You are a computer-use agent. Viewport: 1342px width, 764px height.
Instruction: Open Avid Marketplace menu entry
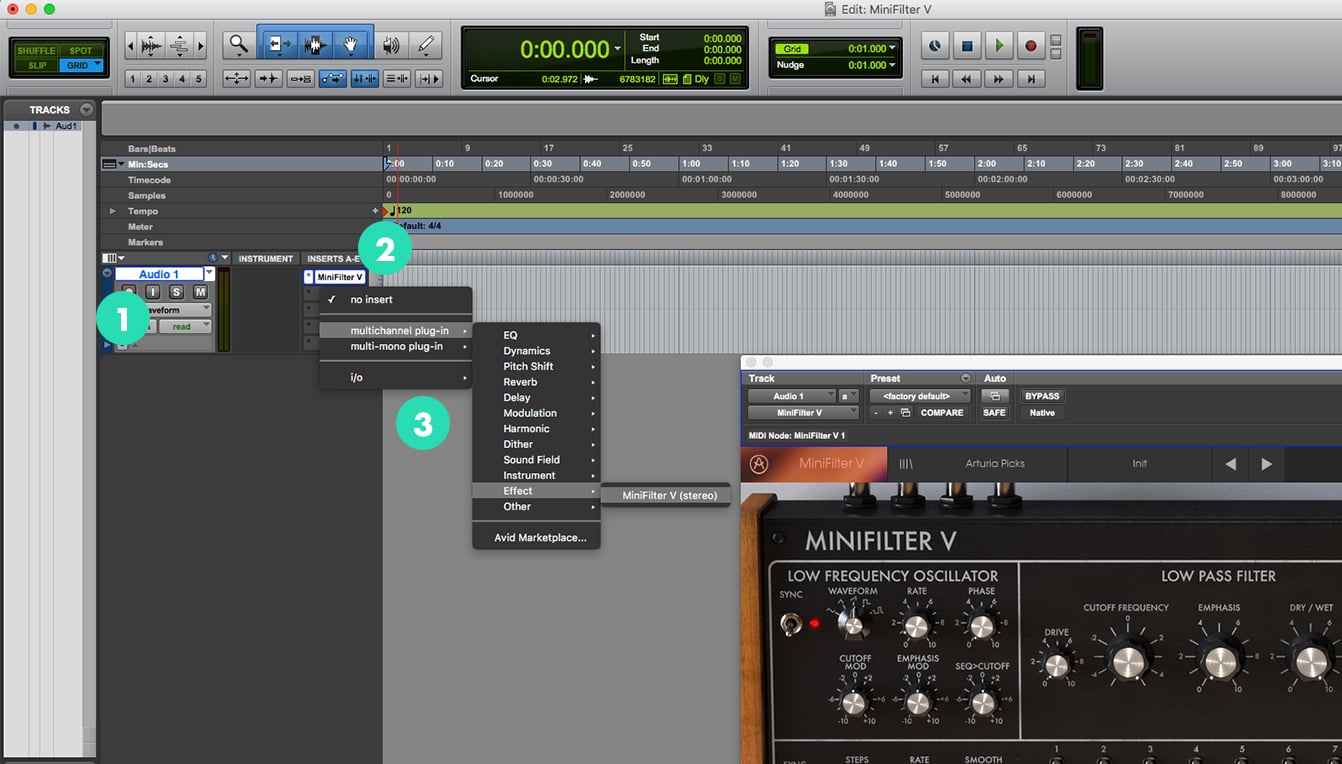point(536,538)
